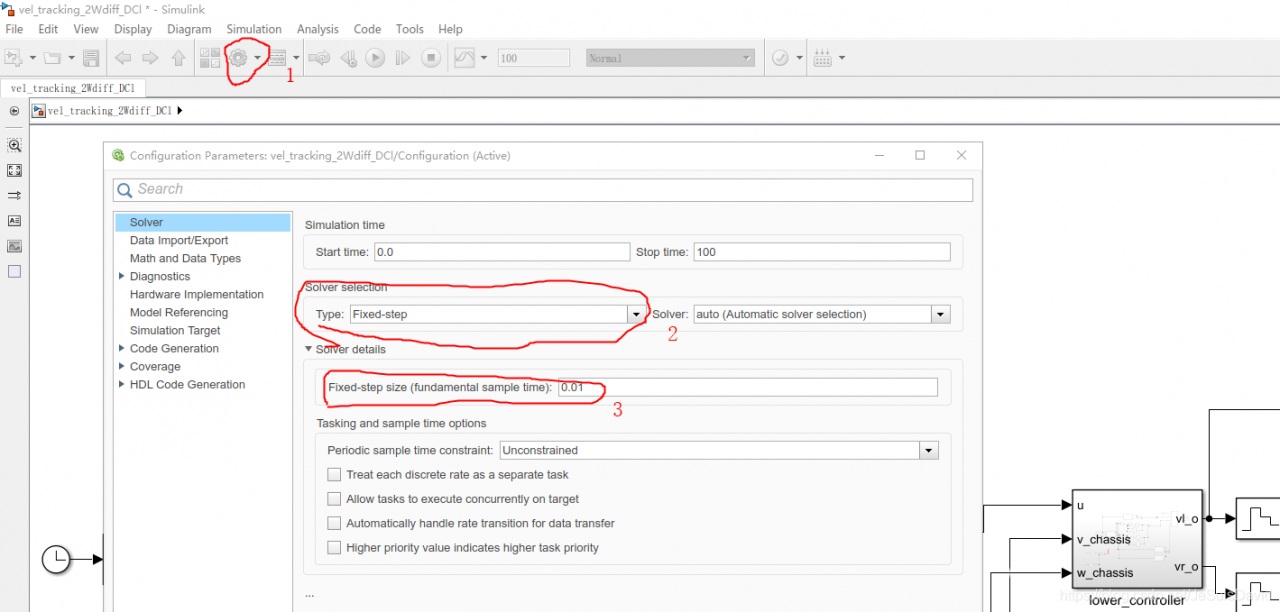Image resolution: width=1280 pixels, height=612 pixels.
Task: Open the Simulation Data Inspector icon
Action: (x=464, y=58)
